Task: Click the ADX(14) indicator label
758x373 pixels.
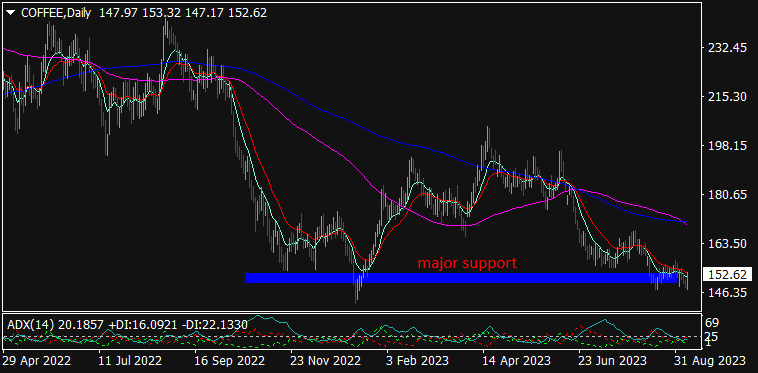Action: [29, 325]
